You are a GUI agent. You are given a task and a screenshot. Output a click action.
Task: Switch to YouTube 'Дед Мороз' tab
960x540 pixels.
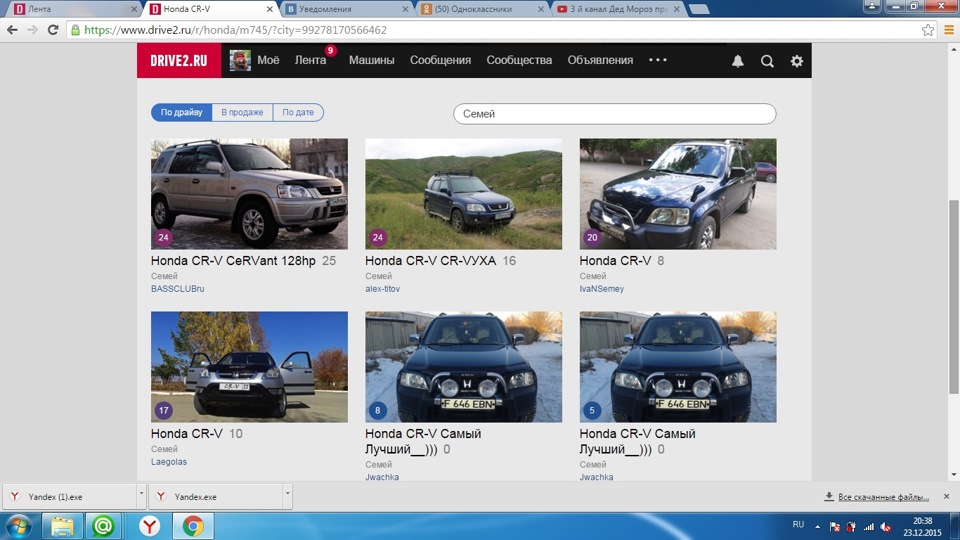click(618, 9)
